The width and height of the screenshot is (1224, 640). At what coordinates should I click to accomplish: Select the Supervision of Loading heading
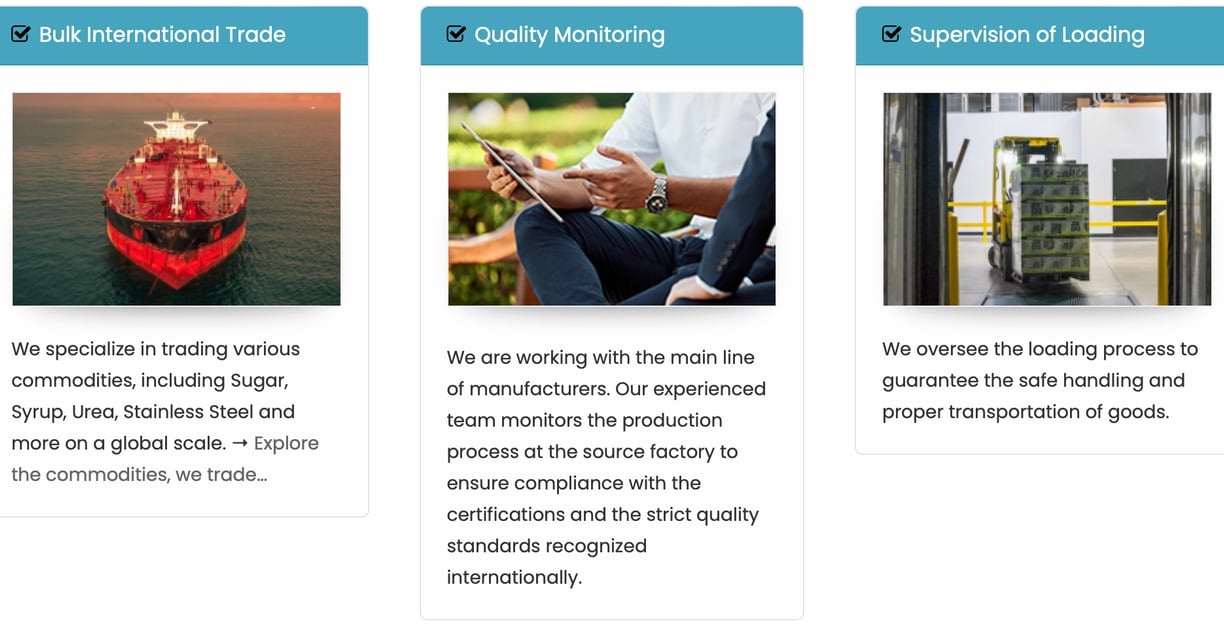[1027, 35]
